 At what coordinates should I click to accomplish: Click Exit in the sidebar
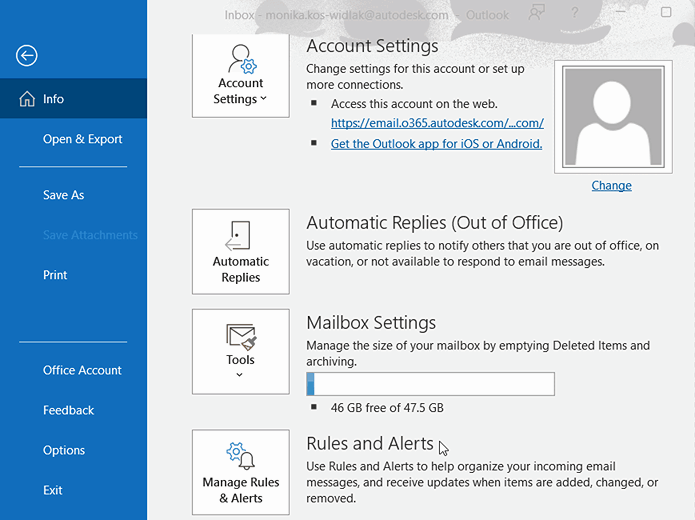(x=53, y=490)
